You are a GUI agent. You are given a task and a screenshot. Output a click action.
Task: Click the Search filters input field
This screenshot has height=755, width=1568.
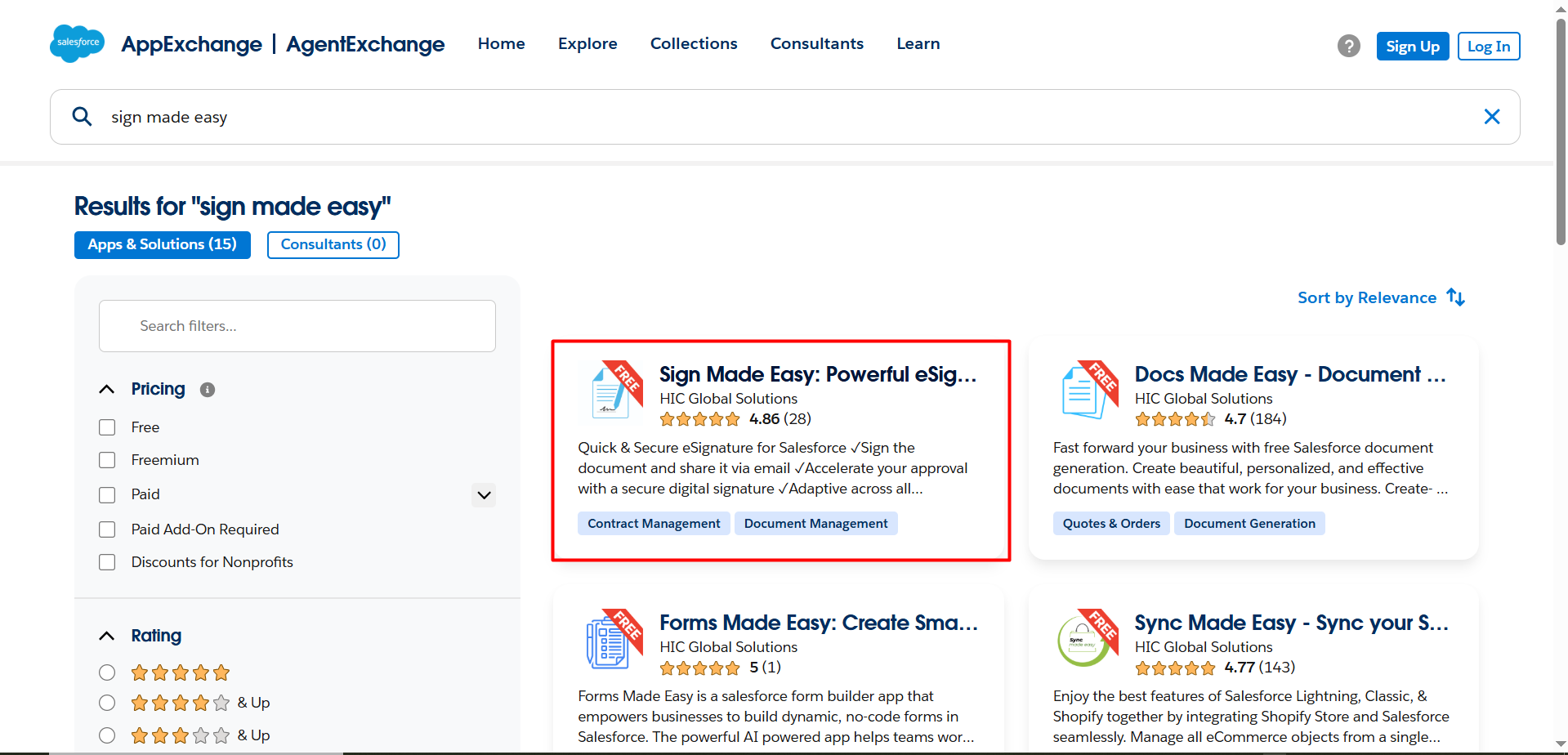(297, 326)
